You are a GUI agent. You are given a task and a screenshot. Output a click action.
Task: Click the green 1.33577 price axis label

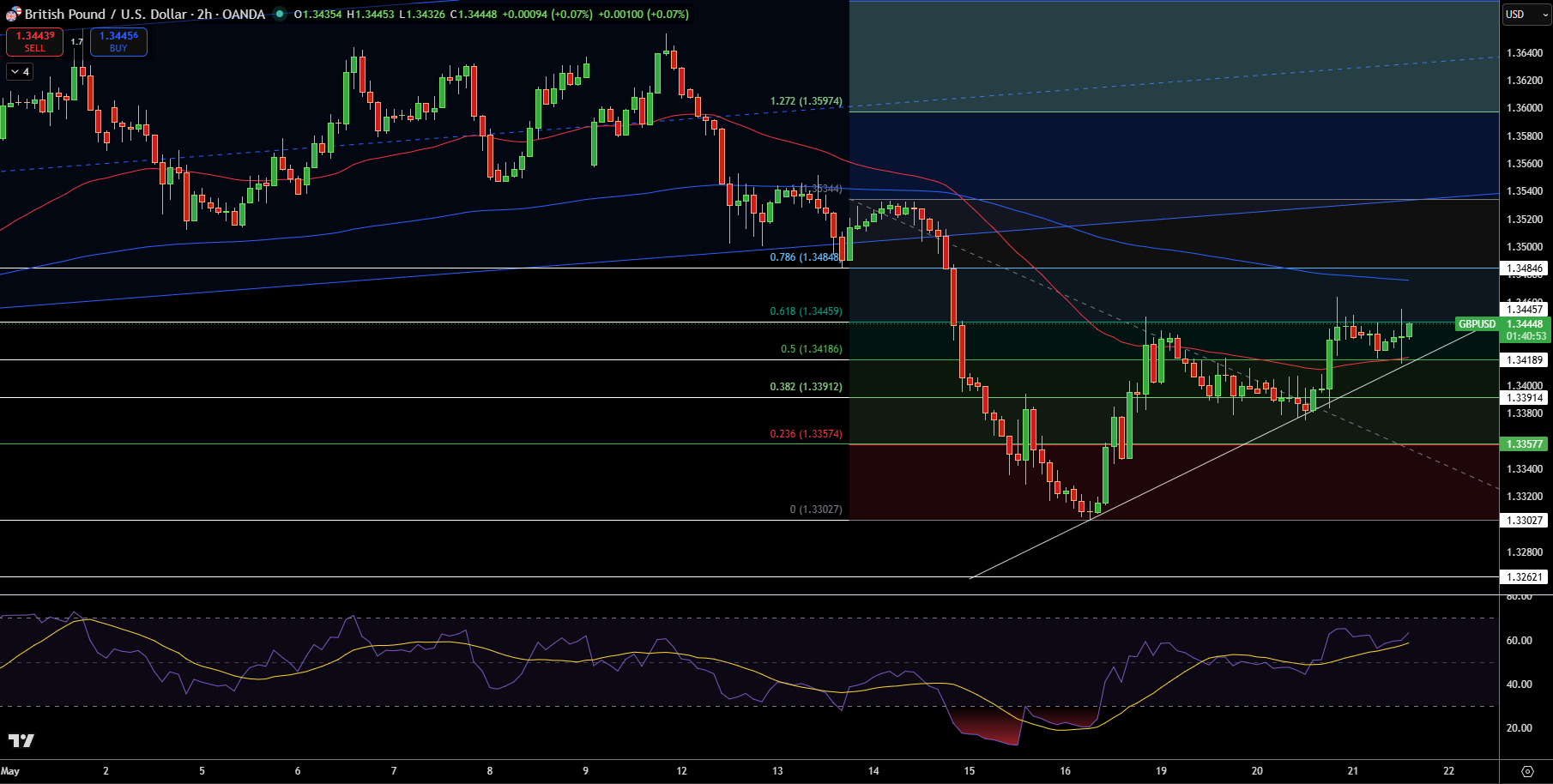pyautogui.click(x=1525, y=444)
